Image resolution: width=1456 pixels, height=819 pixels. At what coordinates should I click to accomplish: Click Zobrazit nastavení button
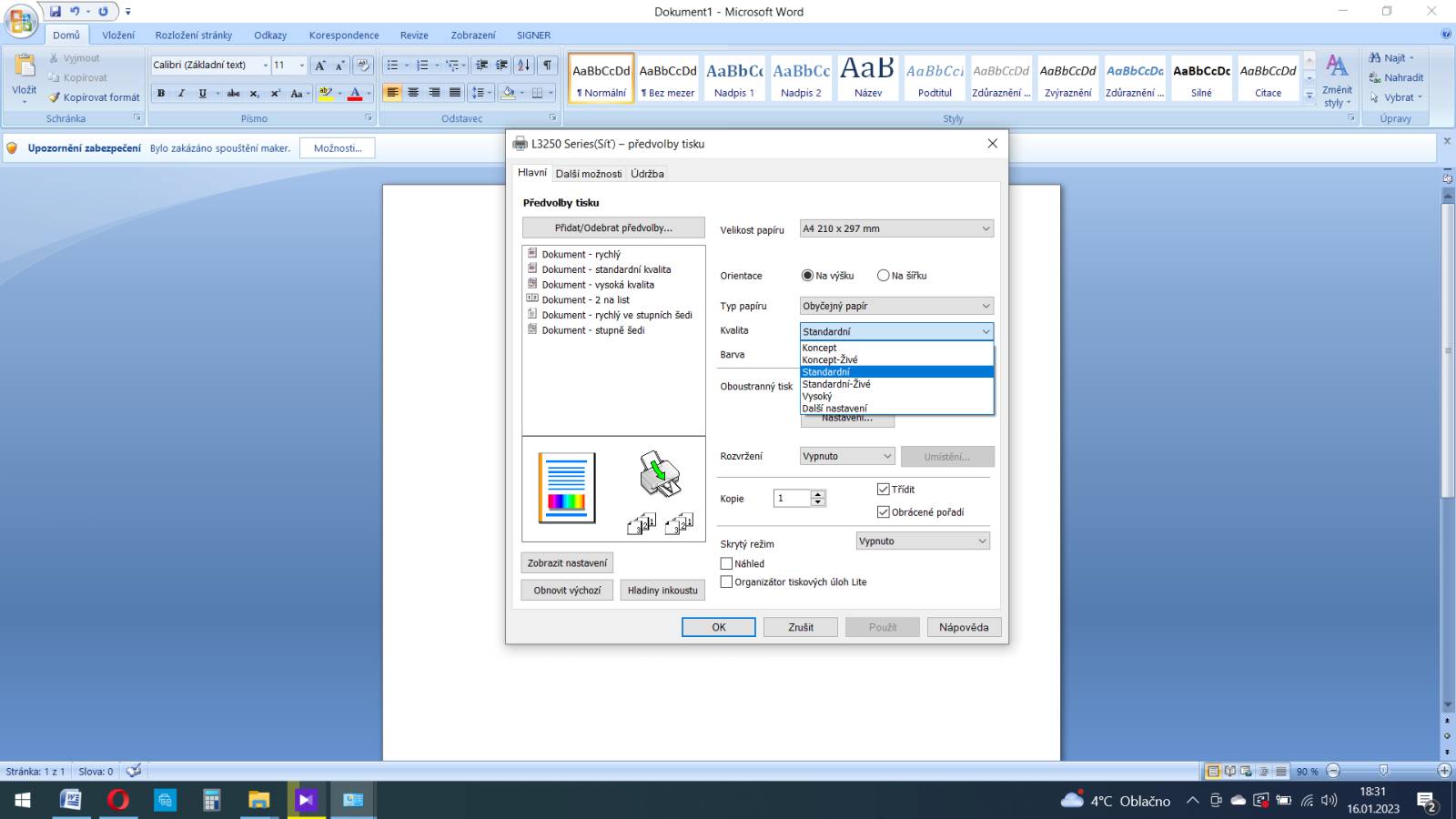pos(567,563)
